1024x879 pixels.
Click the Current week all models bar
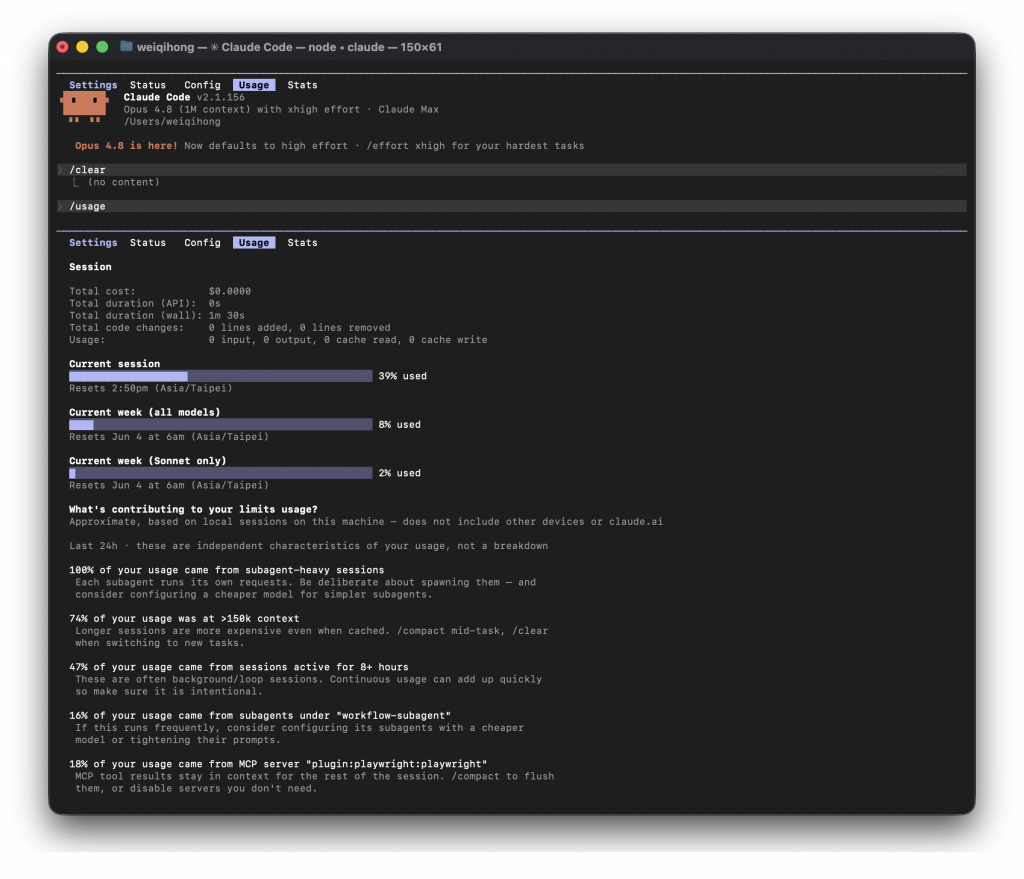[x=221, y=424]
